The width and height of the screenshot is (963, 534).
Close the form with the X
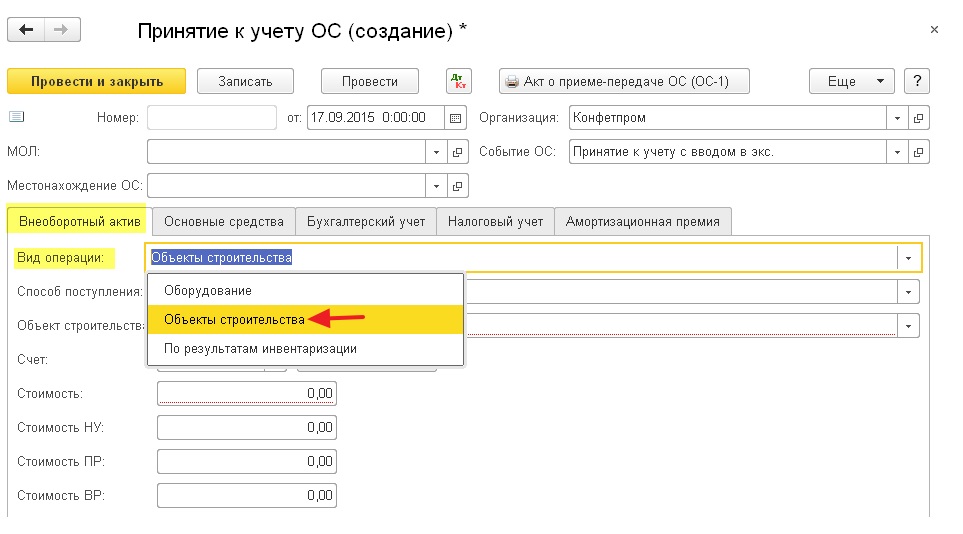pos(934,29)
